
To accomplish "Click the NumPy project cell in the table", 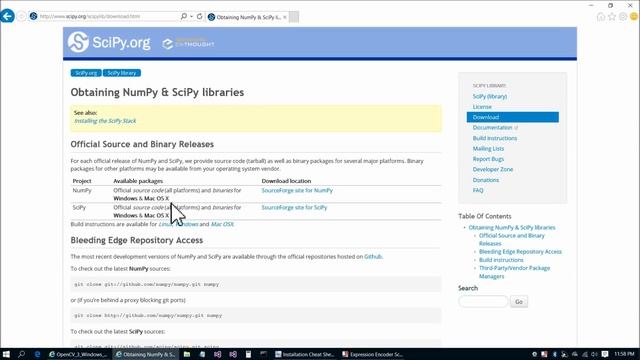I will coord(82,191).
